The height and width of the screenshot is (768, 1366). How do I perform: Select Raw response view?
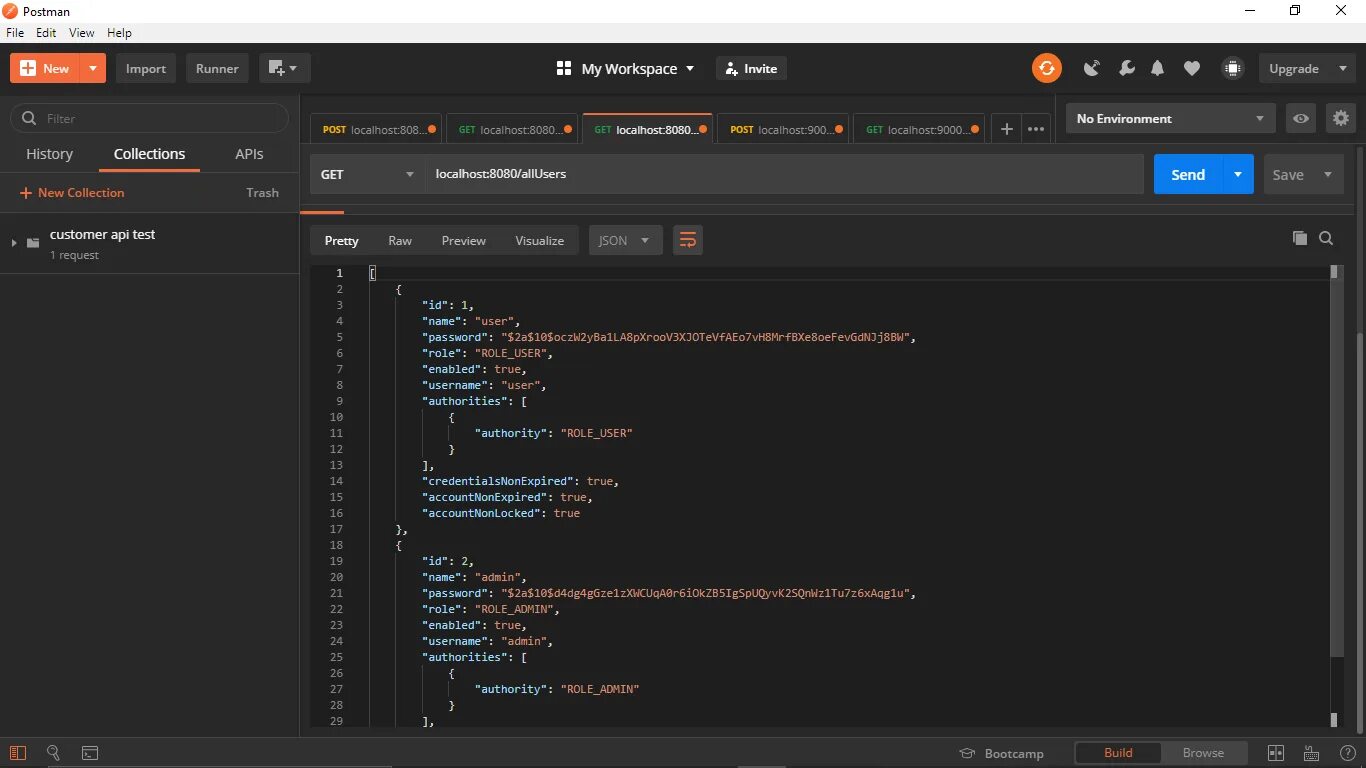click(400, 240)
